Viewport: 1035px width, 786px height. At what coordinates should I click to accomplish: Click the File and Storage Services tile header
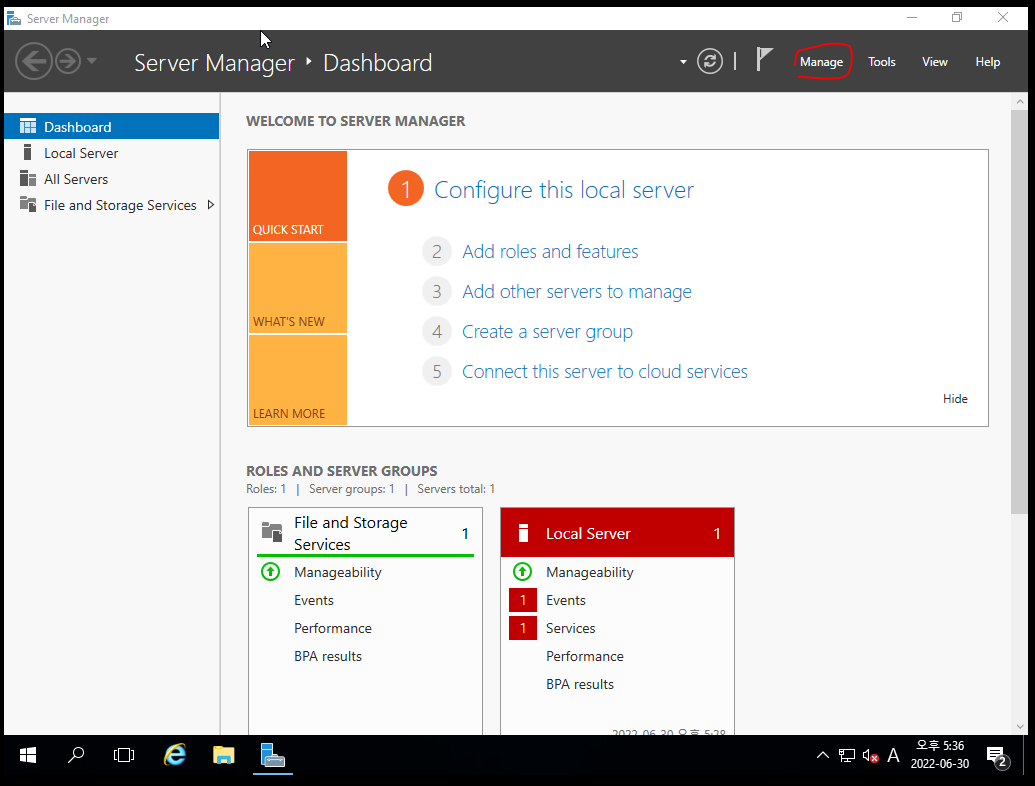tap(366, 533)
